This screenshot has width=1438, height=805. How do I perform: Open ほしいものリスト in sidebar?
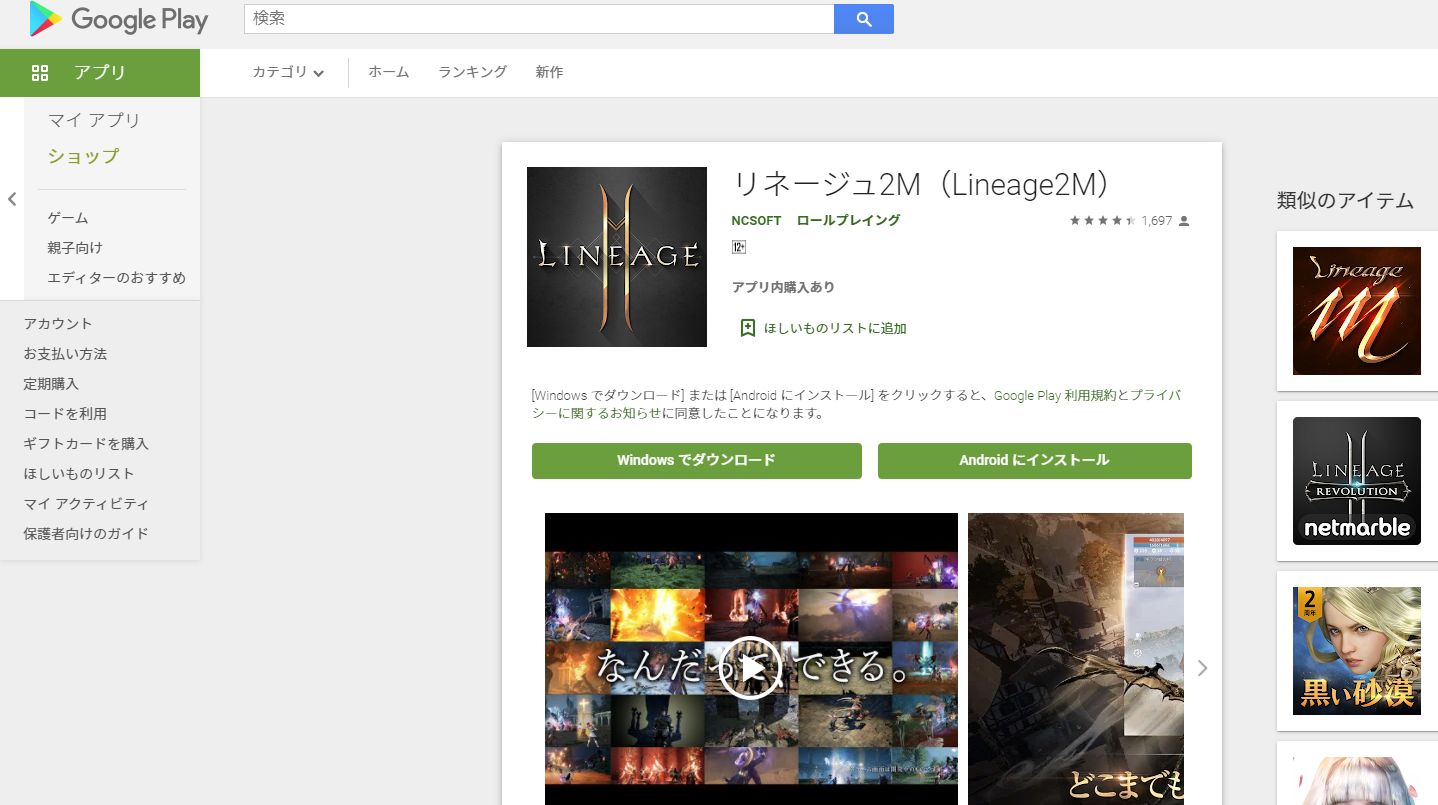coord(79,474)
